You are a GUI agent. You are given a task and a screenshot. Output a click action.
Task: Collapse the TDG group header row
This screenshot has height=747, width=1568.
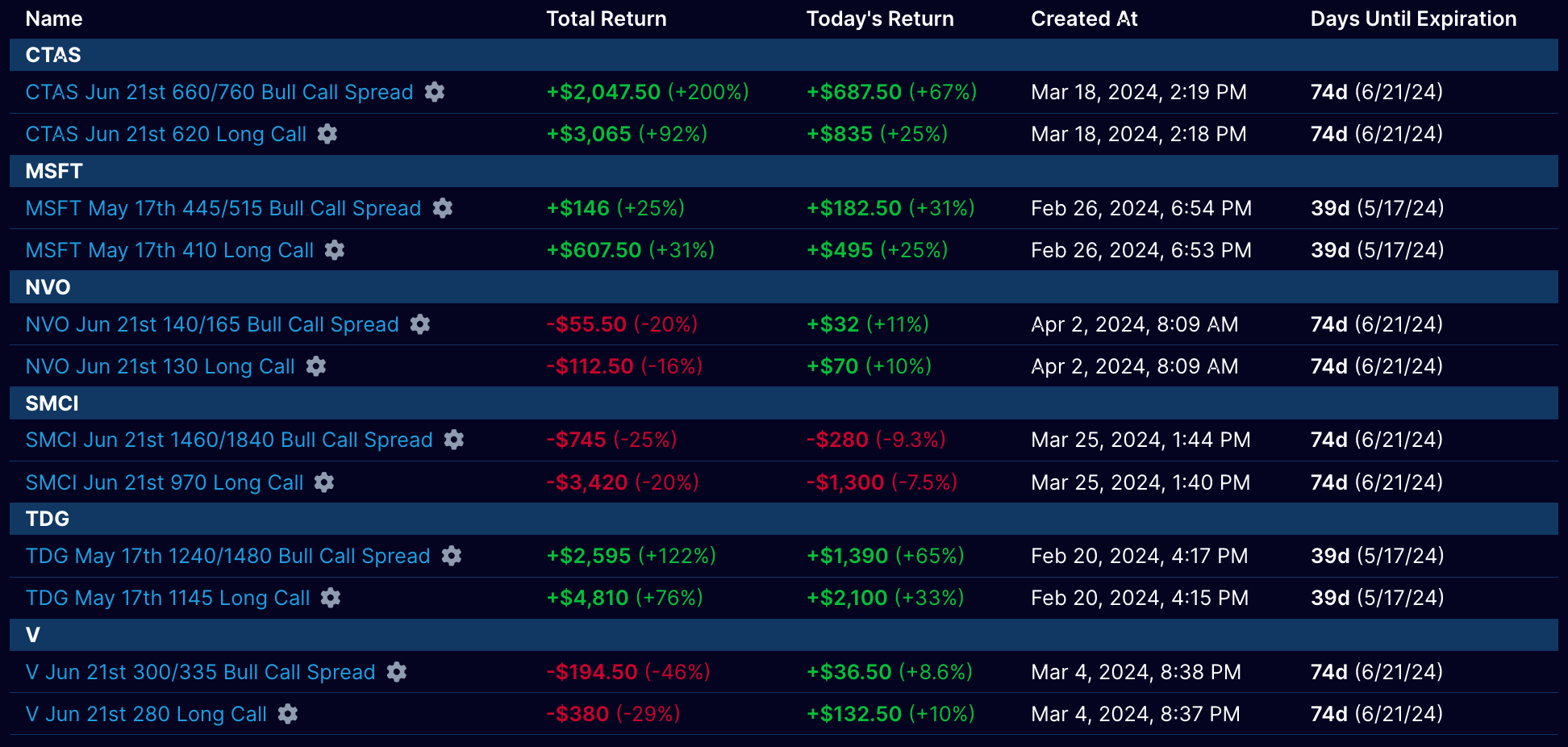tap(784, 519)
